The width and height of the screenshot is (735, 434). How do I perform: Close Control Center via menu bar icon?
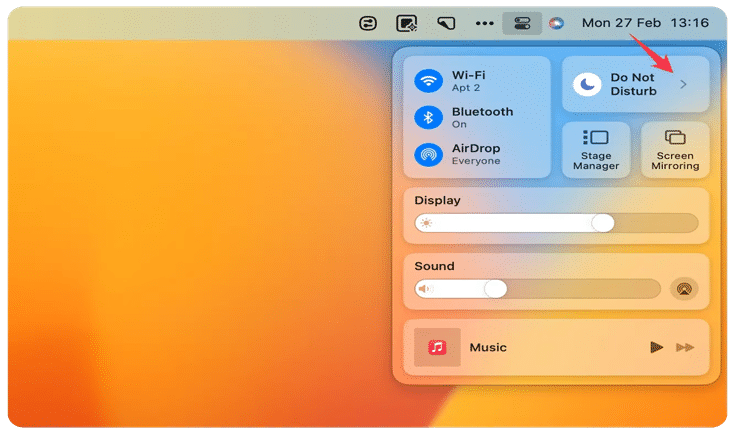pyautogui.click(x=521, y=23)
